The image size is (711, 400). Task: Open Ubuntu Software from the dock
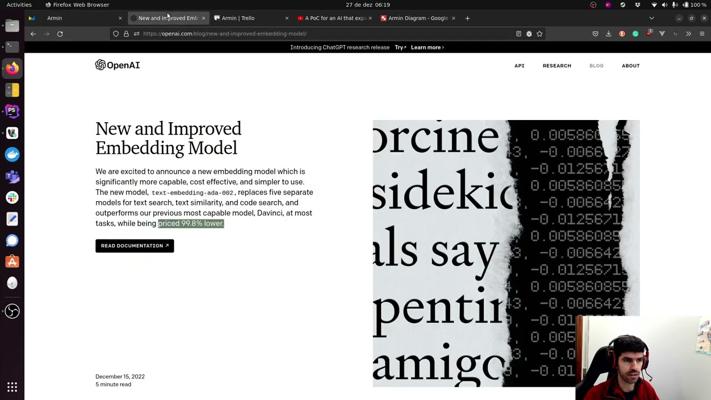tap(12, 262)
